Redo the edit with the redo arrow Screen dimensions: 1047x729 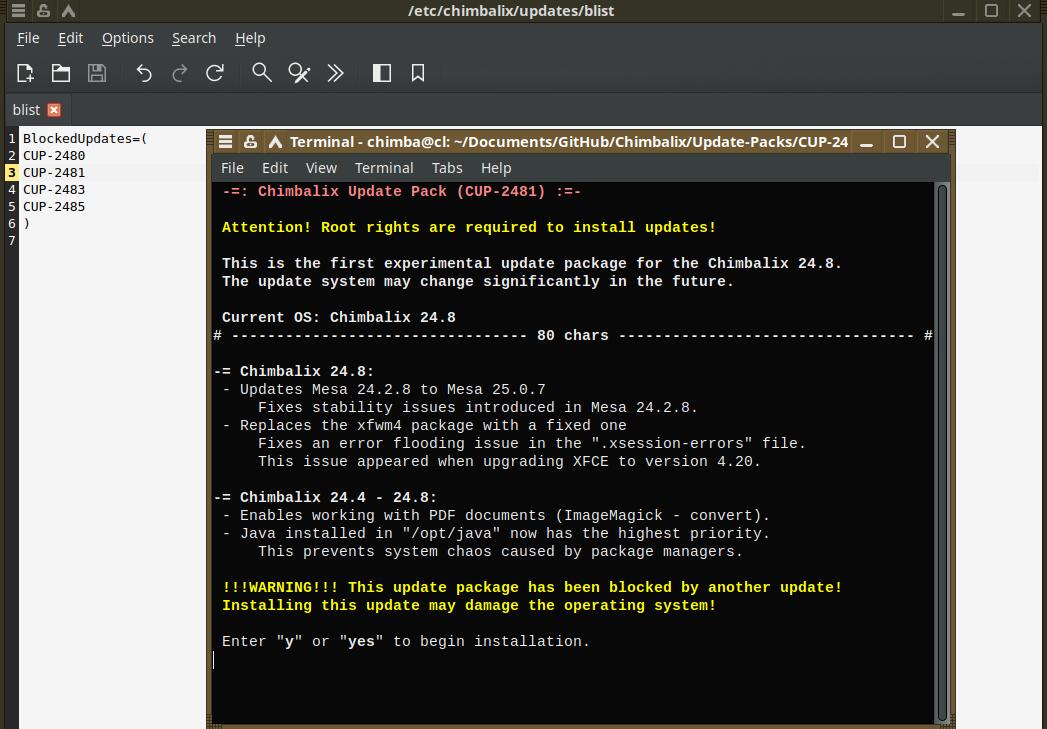click(180, 73)
